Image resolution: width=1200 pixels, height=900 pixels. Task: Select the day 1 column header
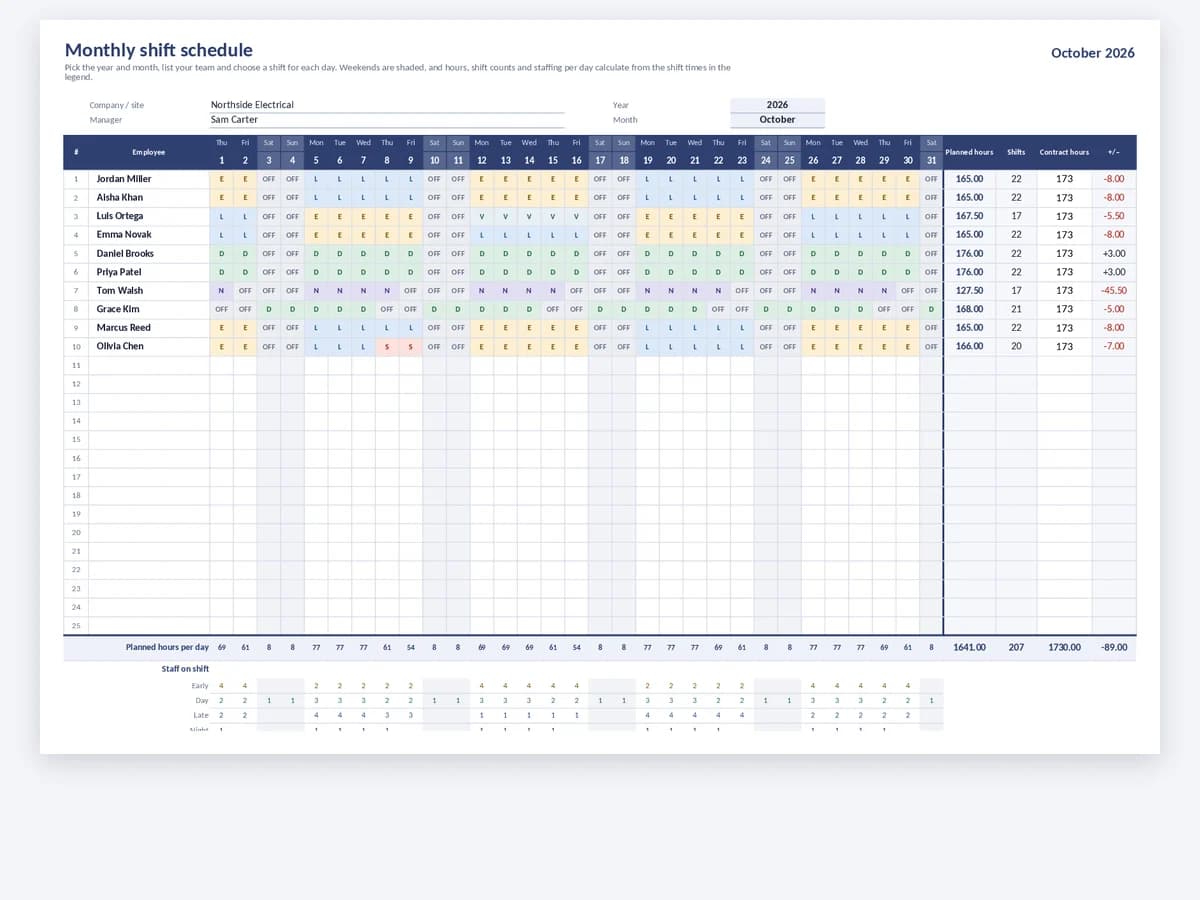coord(222,160)
